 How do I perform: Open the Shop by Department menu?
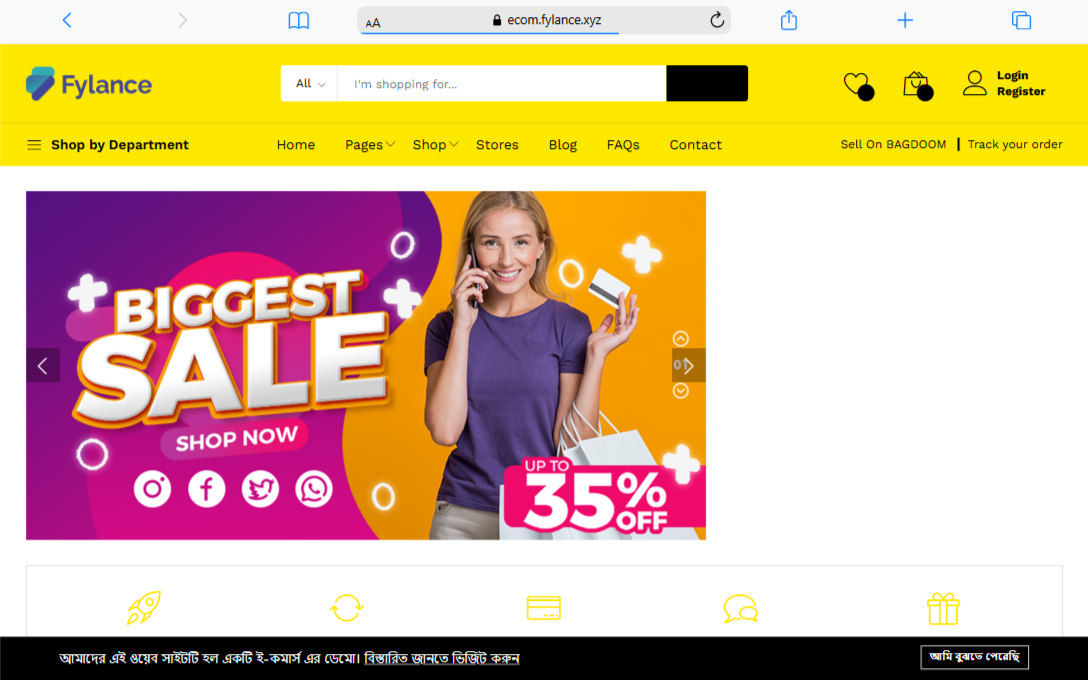pos(108,144)
